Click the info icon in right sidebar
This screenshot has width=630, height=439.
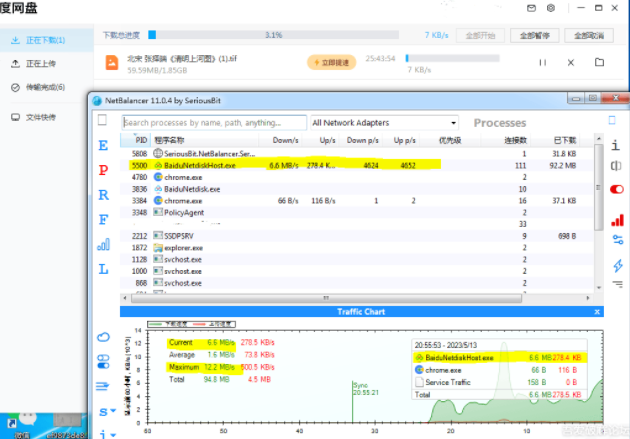click(616, 144)
